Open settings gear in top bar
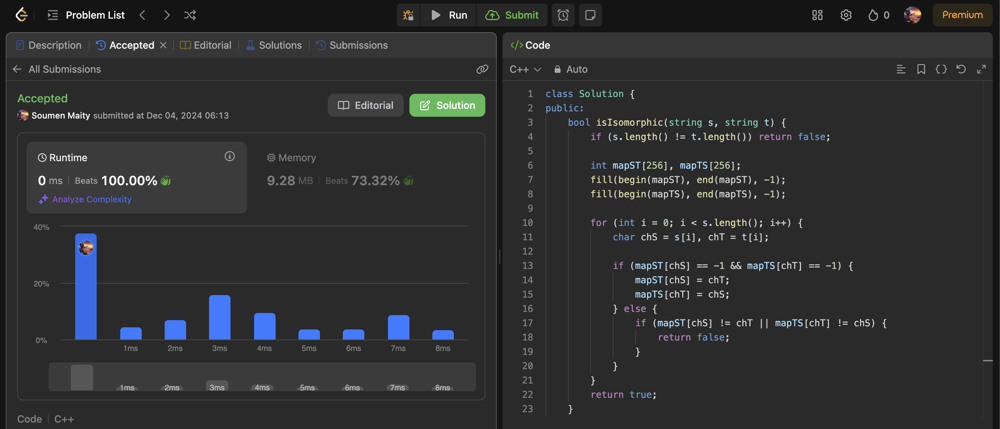The width and height of the screenshot is (1000, 429). tap(846, 15)
